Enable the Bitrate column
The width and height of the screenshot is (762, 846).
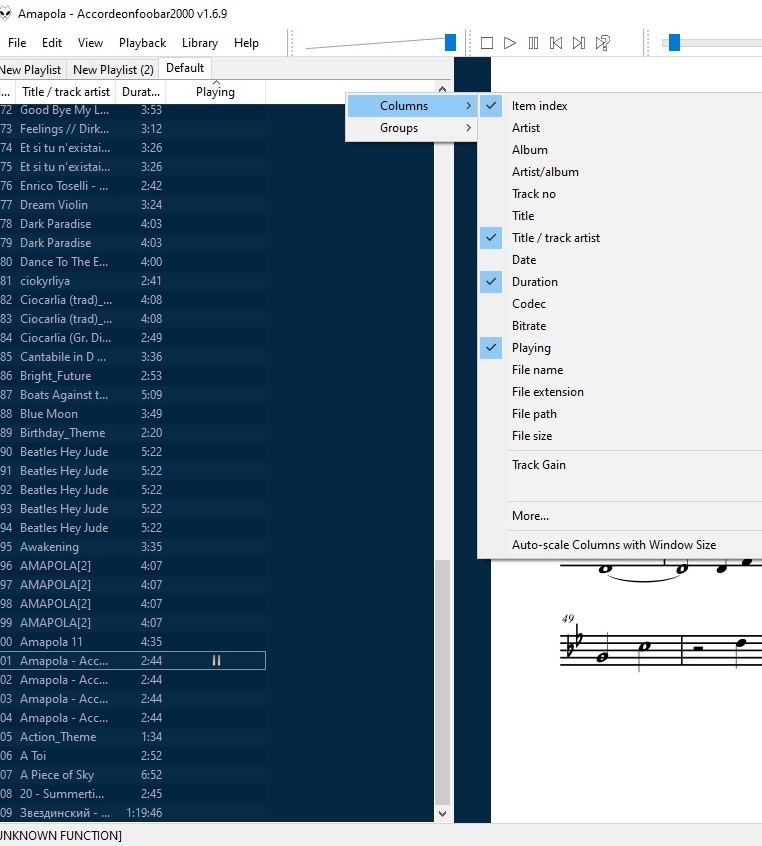(529, 326)
